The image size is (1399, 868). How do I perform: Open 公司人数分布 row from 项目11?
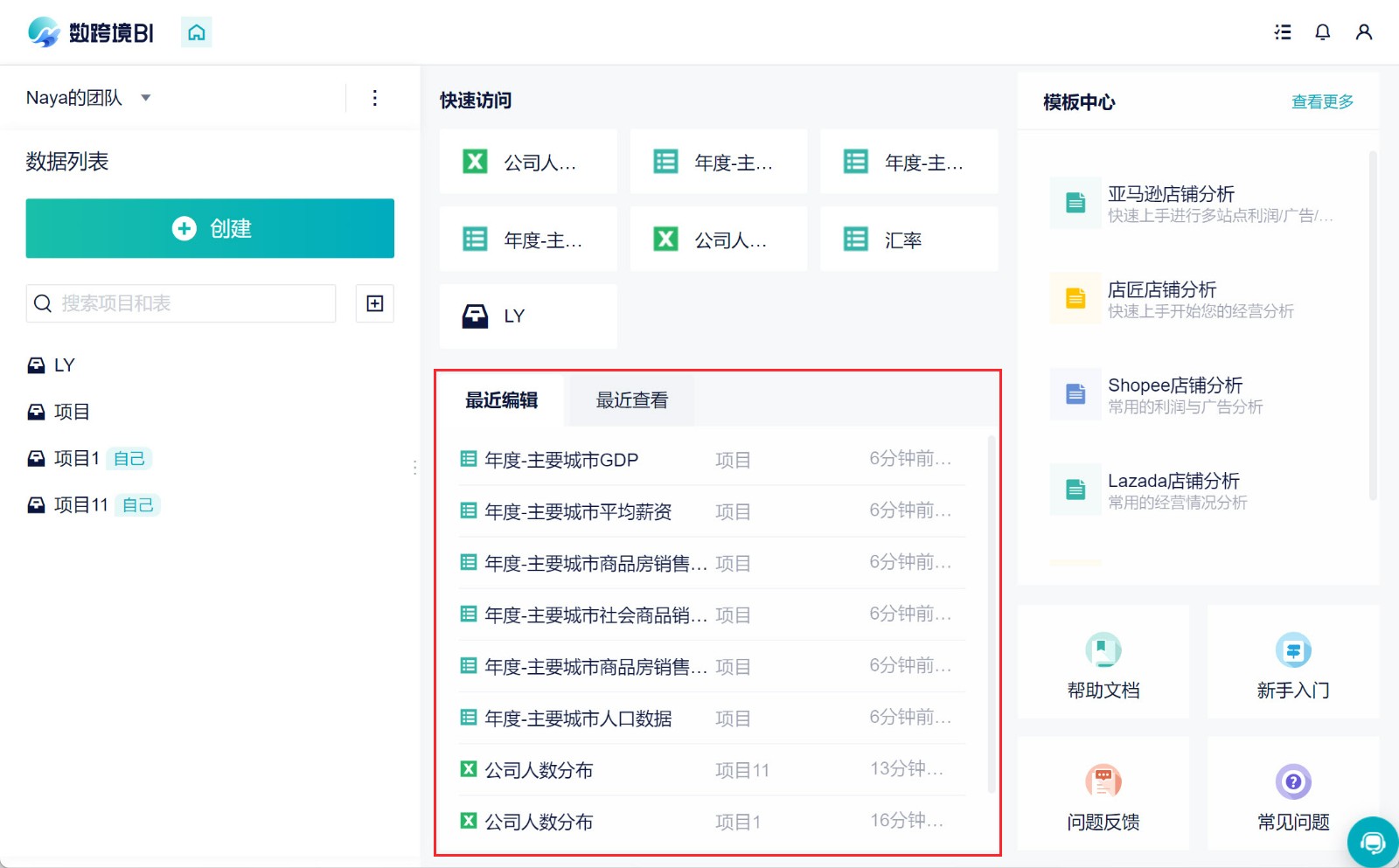point(712,769)
